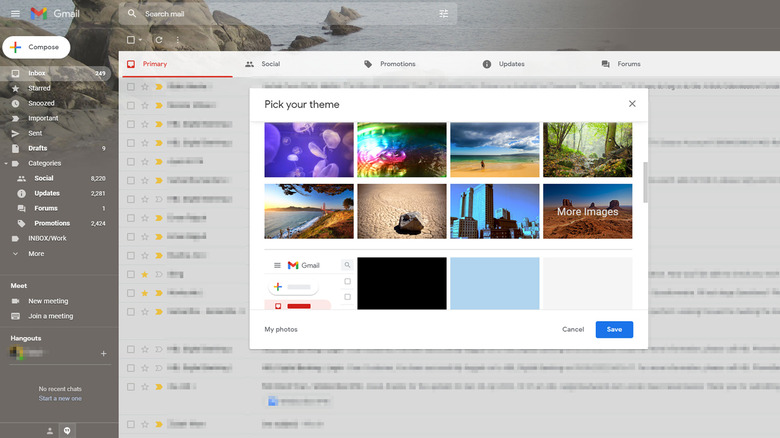Open the Snoozed folder in sidebar
The width and height of the screenshot is (780, 438).
coord(41,103)
